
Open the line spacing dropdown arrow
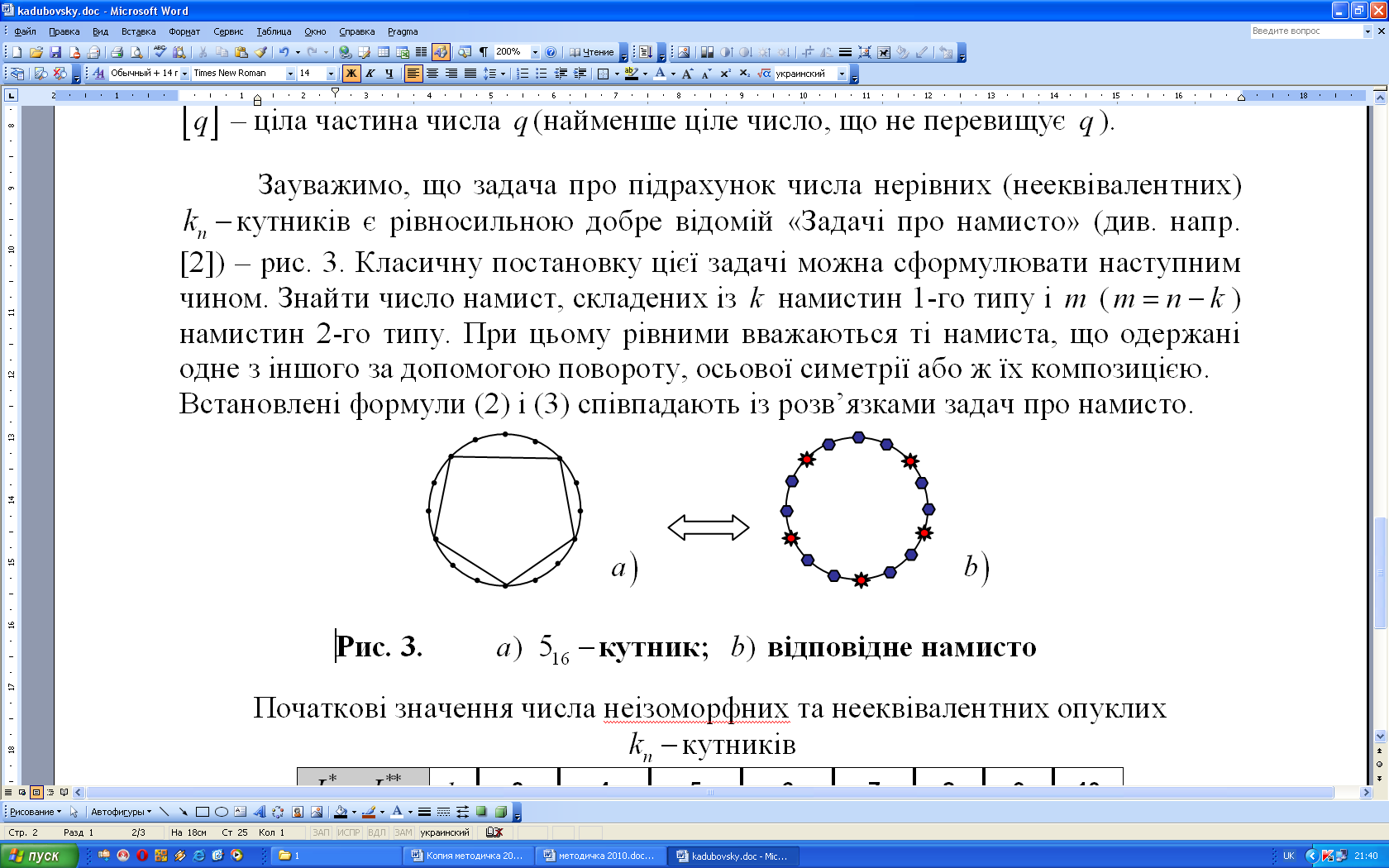503,74
